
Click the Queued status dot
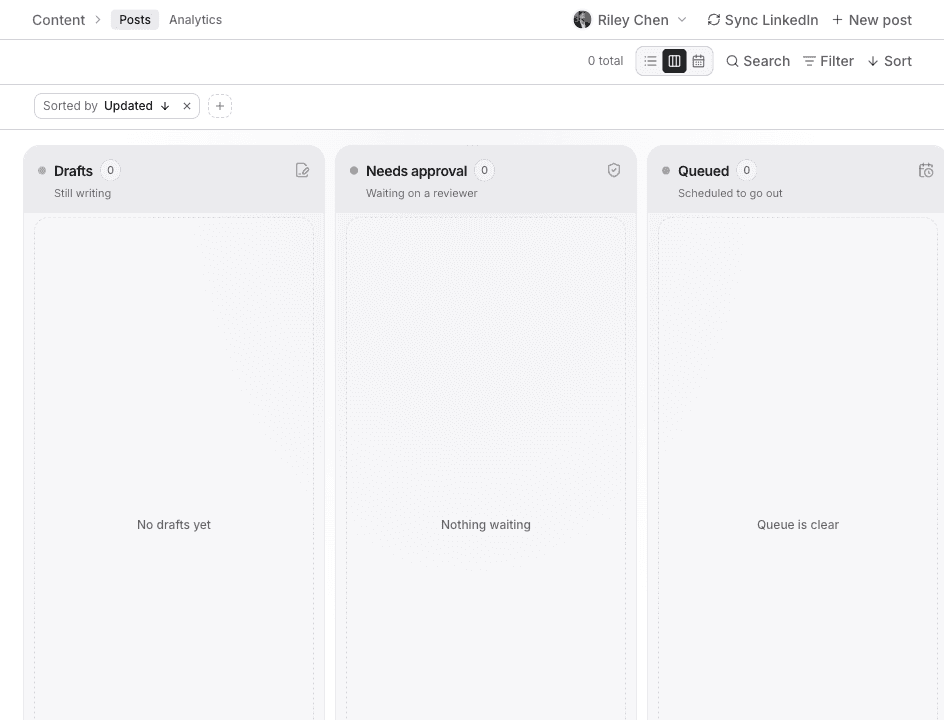coord(666,170)
